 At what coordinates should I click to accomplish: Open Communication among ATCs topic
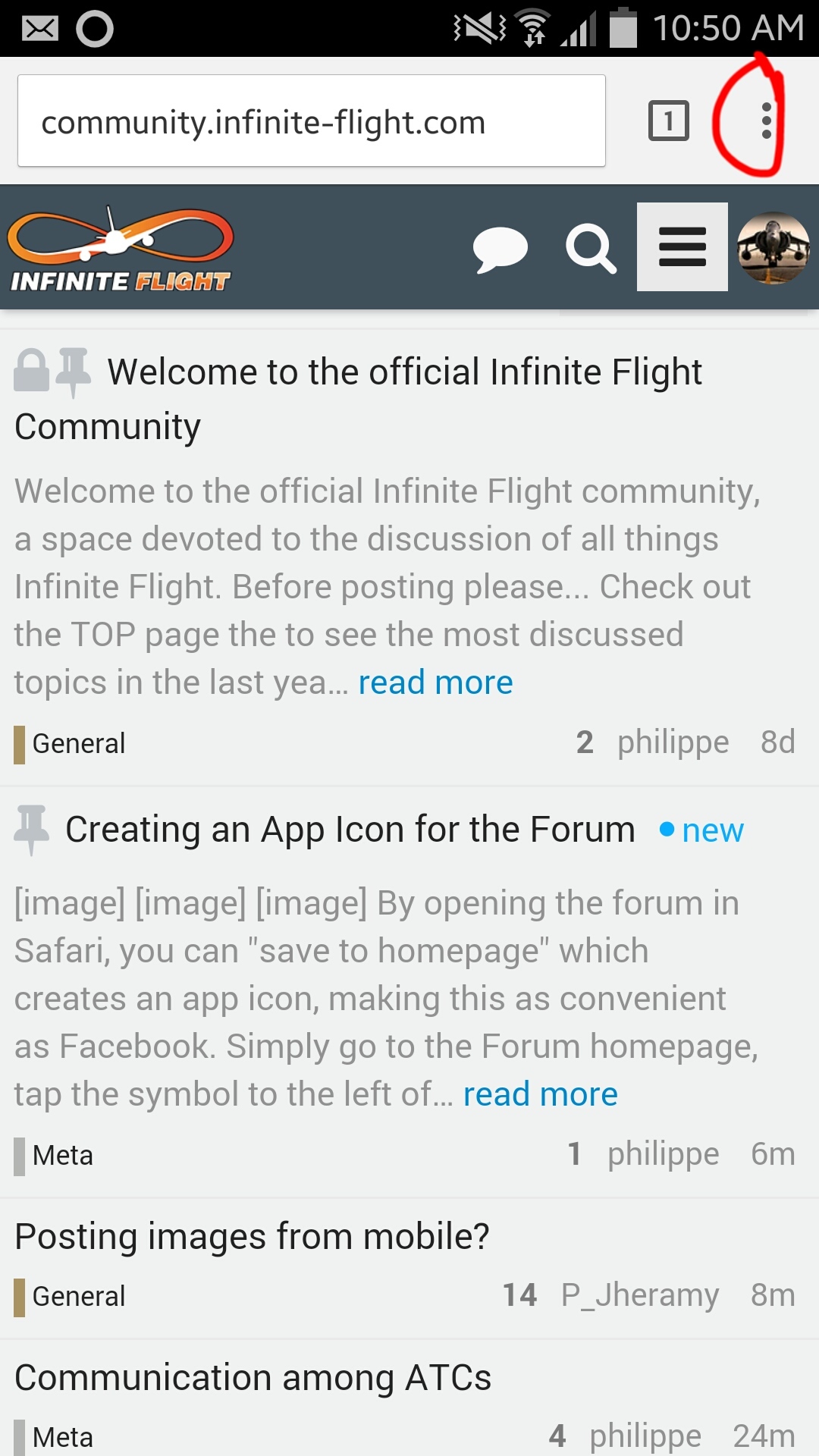[253, 1378]
